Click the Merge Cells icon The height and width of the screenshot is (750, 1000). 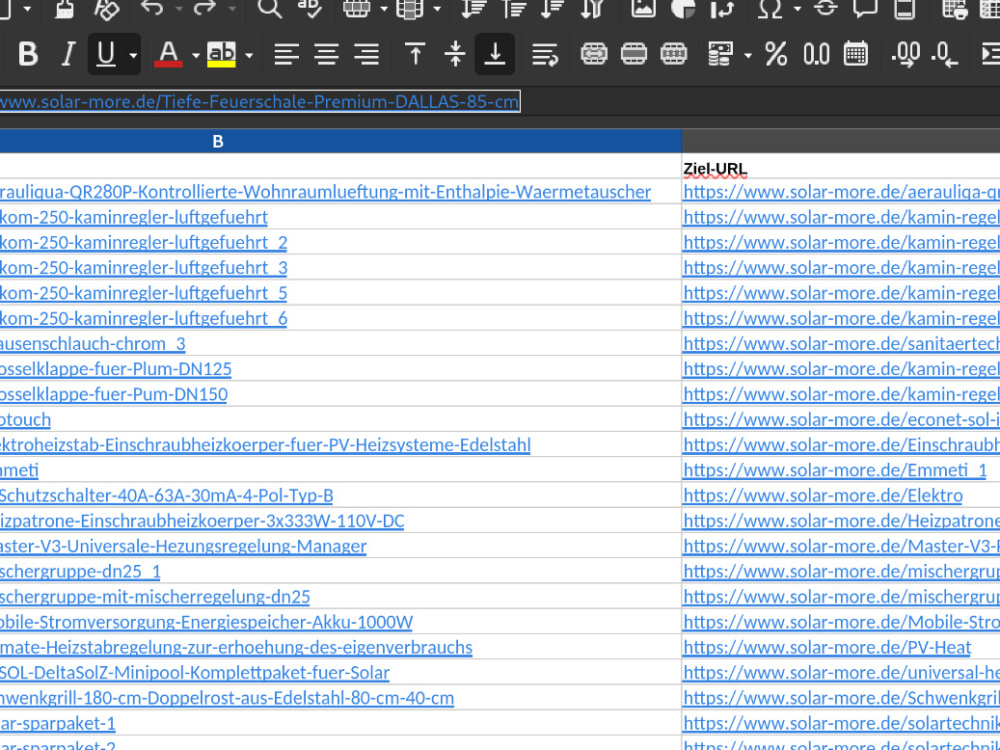(634, 54)
